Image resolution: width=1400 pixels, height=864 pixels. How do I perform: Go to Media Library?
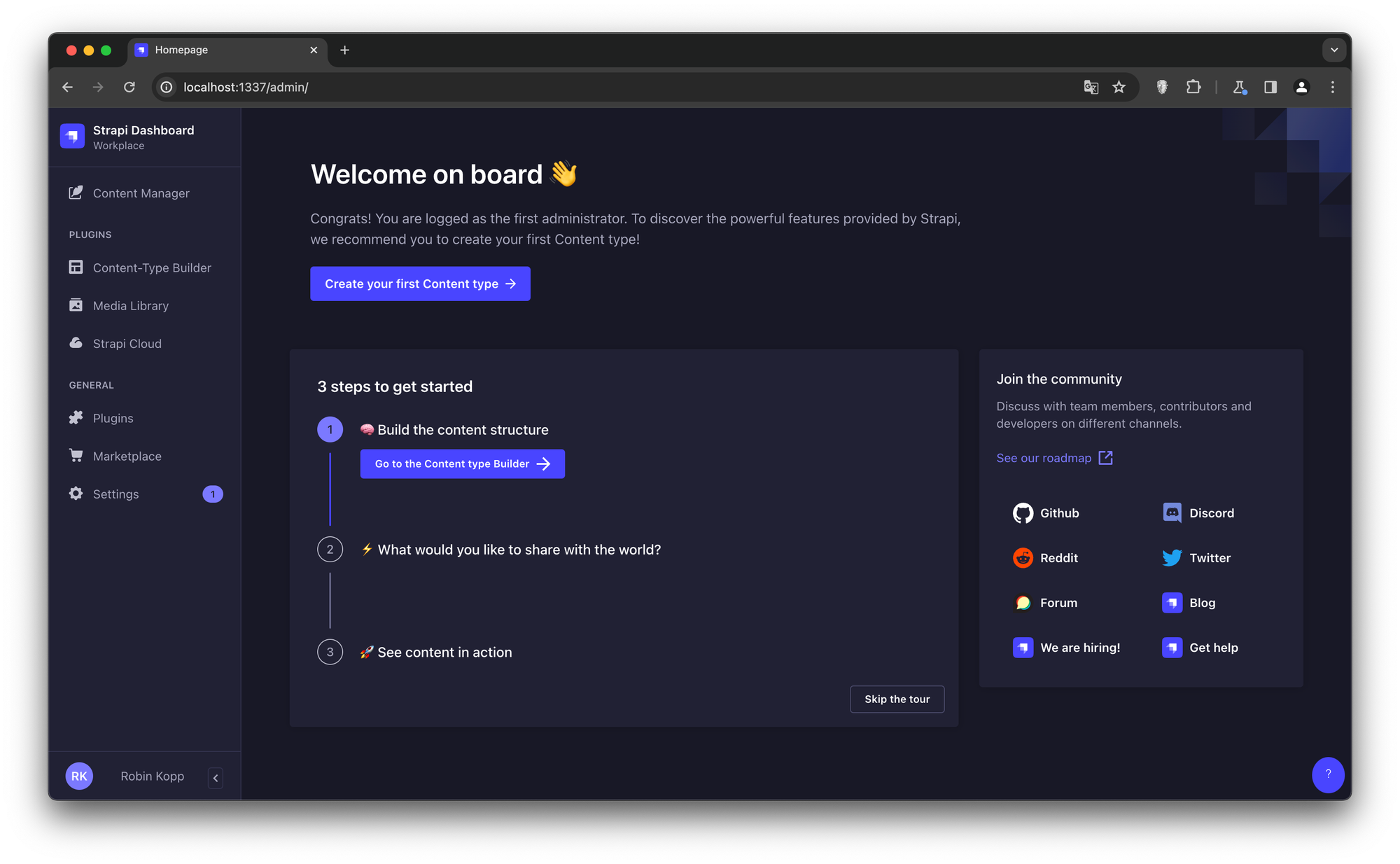point(130,305)
